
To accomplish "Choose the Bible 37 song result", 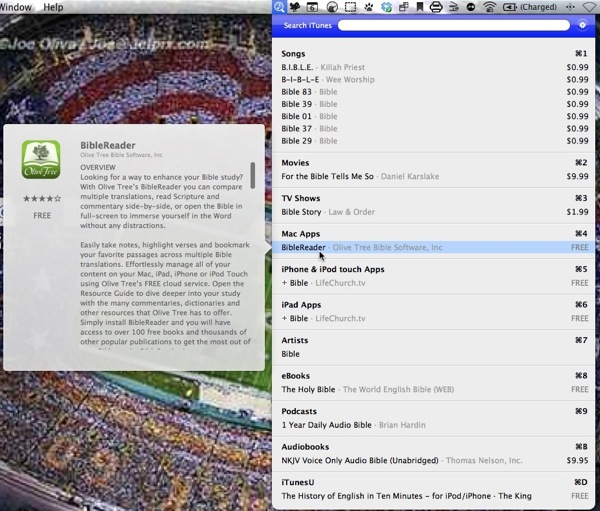I will pyautogui.click(x=434, y=129).
